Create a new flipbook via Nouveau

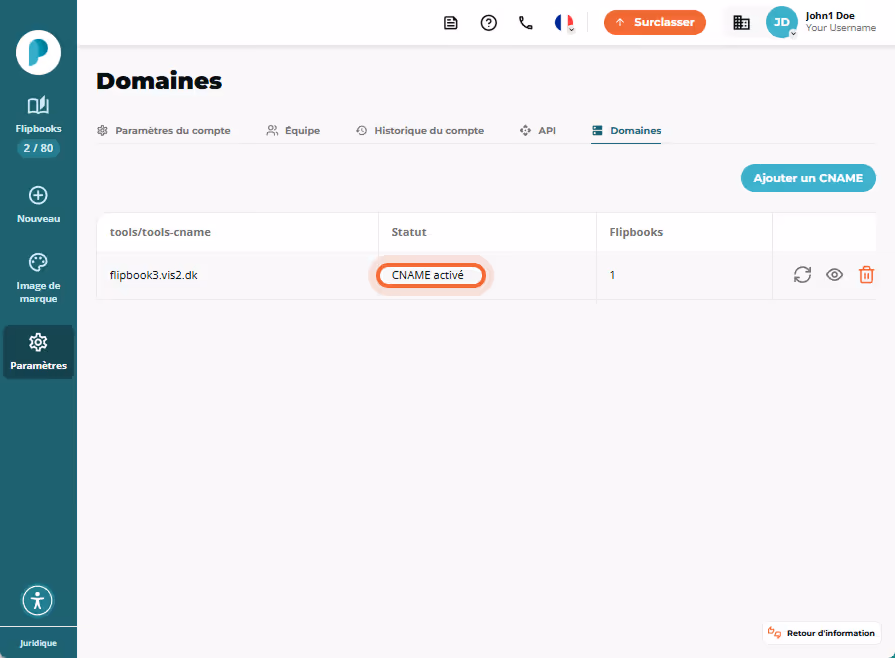[x=38, y=205]
